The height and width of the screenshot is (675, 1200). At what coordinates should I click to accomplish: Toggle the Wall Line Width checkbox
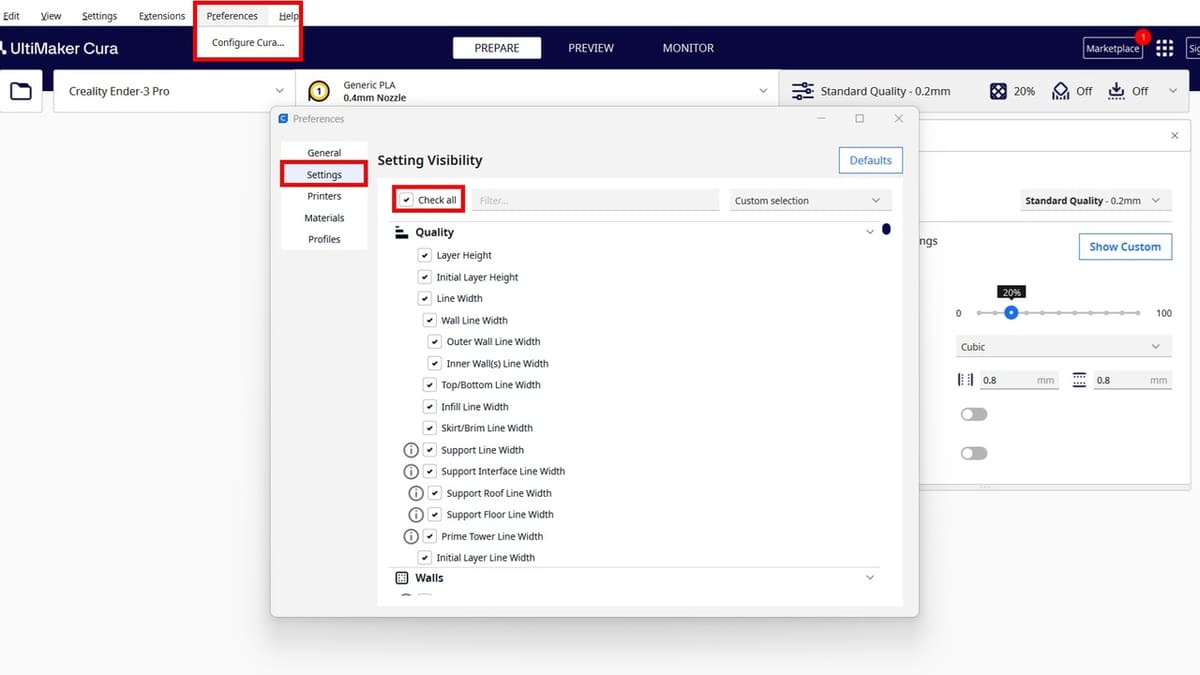(x=430, y=320)
